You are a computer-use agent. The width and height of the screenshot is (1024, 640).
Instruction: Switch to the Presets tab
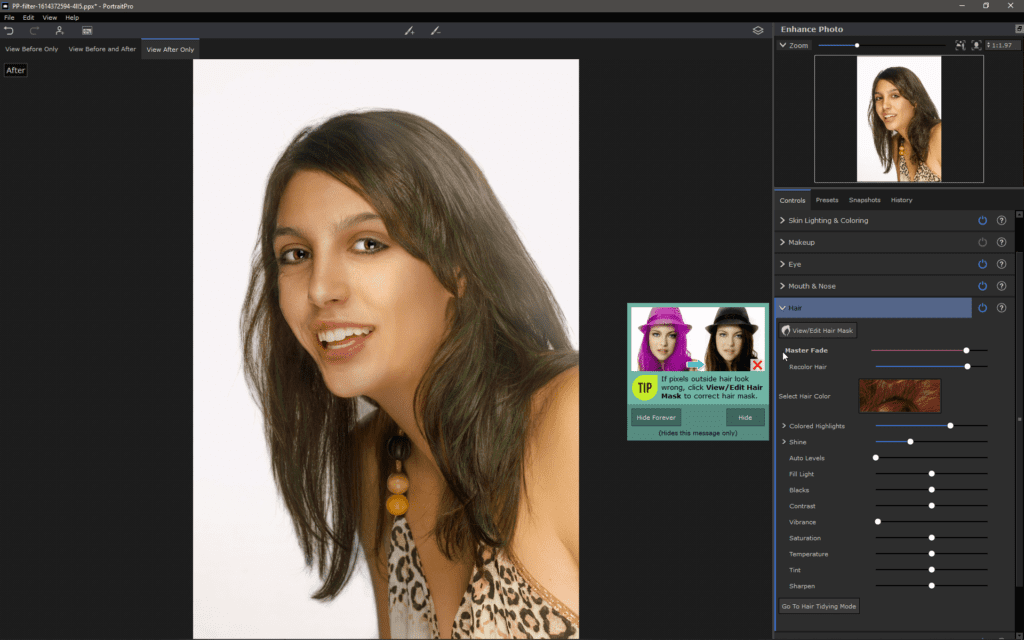[827, 200]
